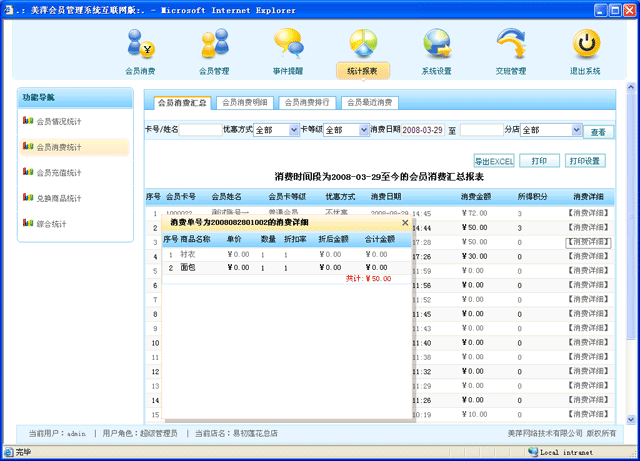Click the 合计金额 header in the popup
640x461 pixels.
(380, 239)
